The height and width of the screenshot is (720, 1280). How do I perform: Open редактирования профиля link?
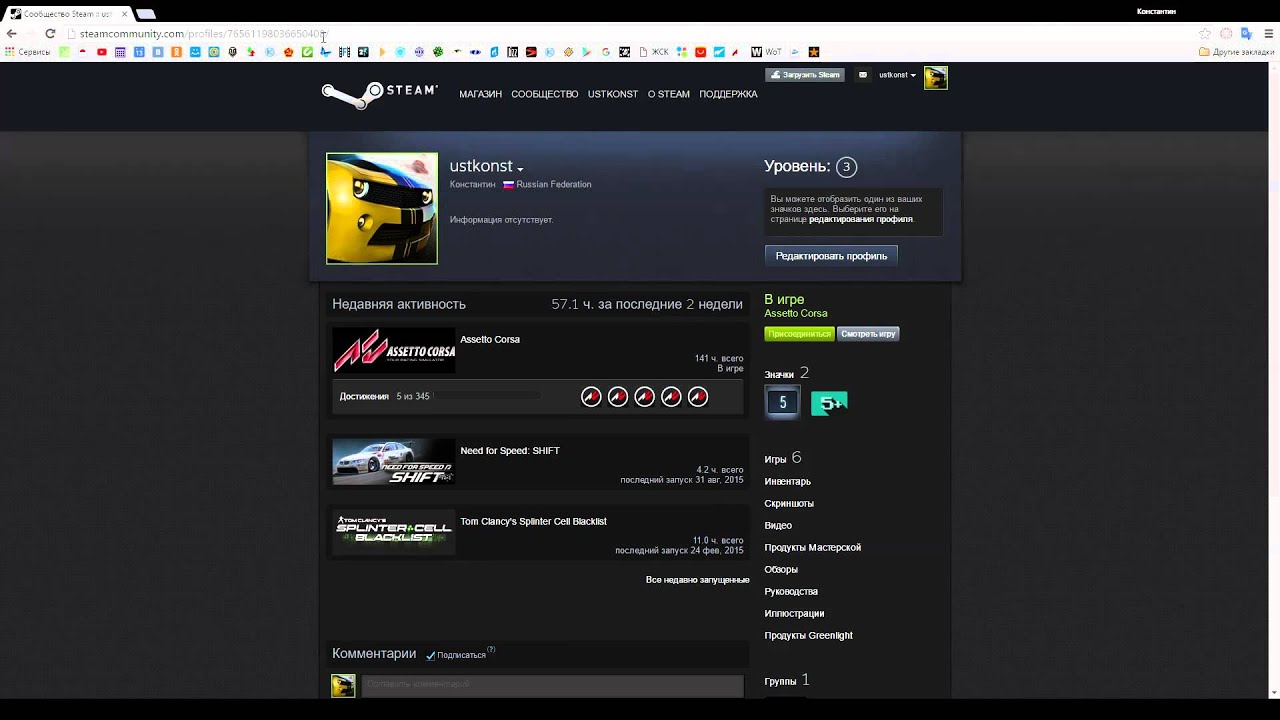(x=860, y=219)
